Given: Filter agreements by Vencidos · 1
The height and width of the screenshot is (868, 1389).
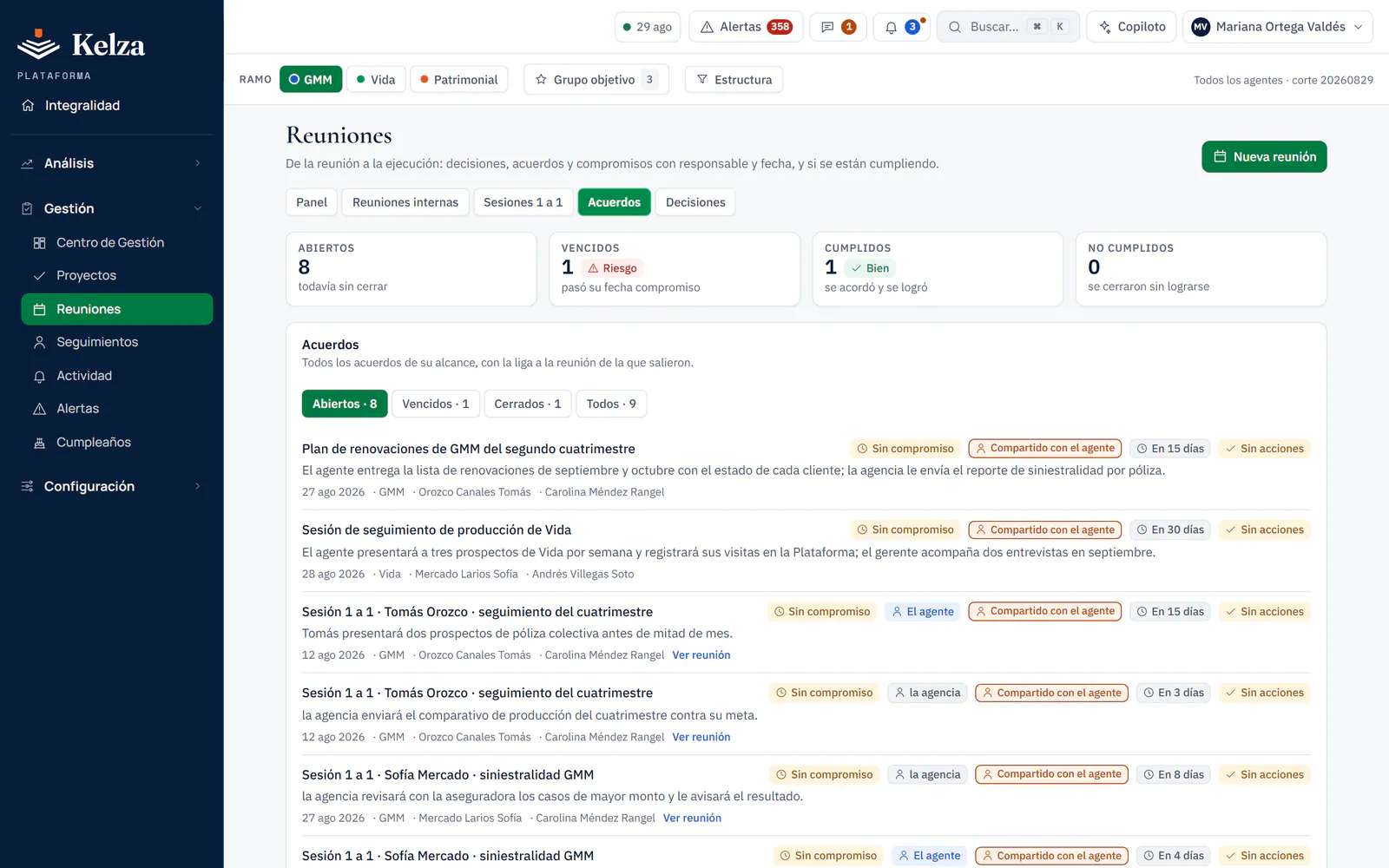Looking at the screenshot, I should pyautogui.click(x=436, y=404).
